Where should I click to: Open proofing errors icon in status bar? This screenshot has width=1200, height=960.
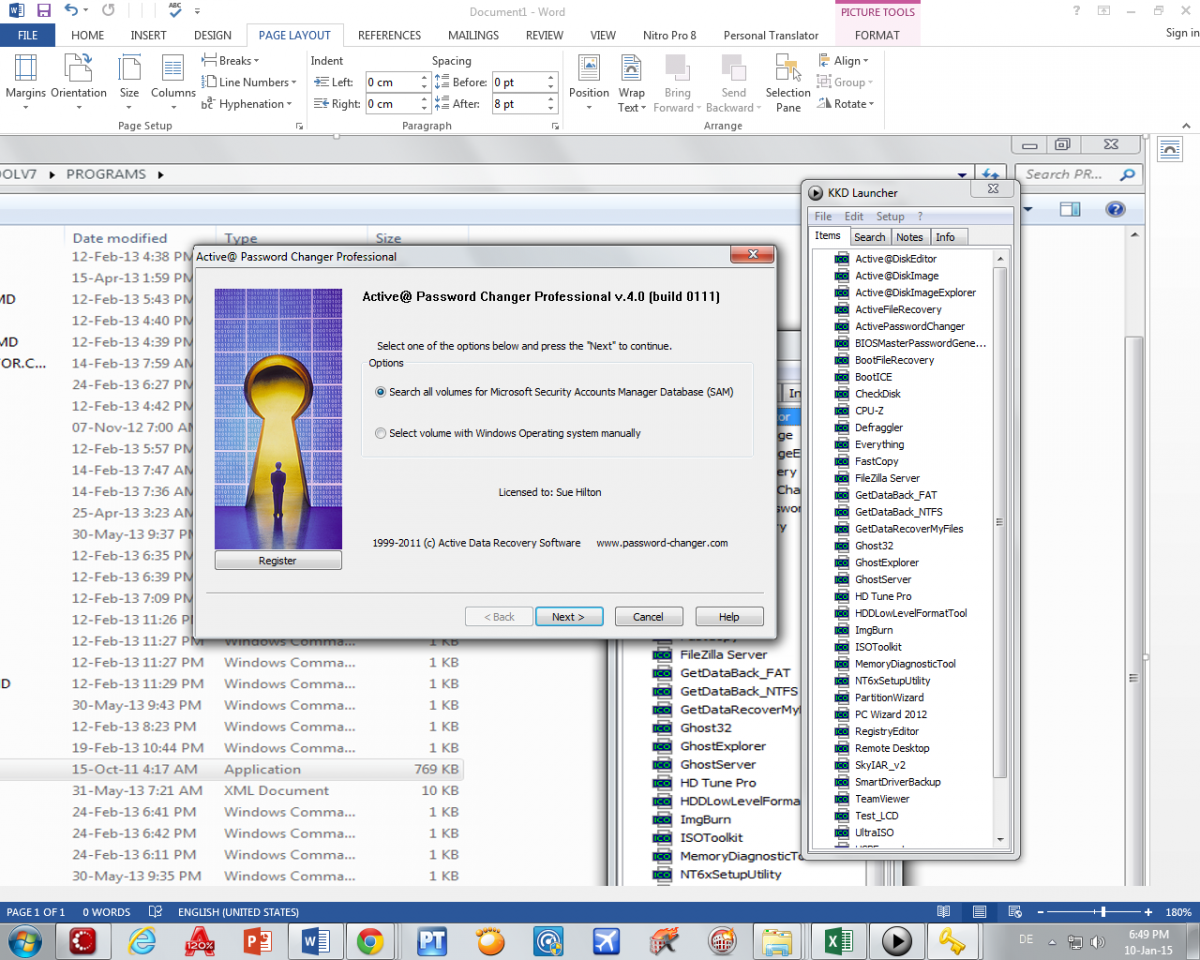(156, 912)
